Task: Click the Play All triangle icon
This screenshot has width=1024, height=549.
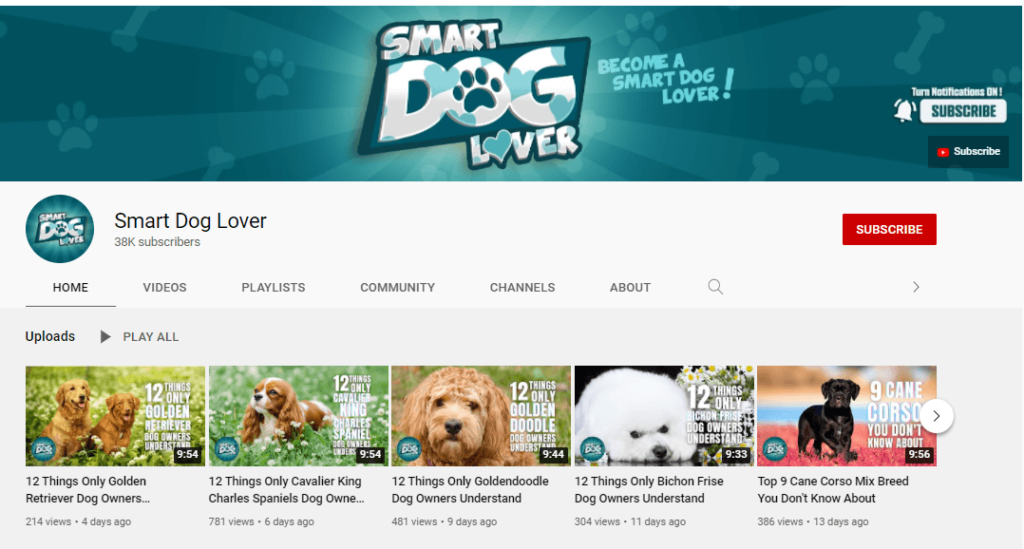Action: [x=105, y=337]
